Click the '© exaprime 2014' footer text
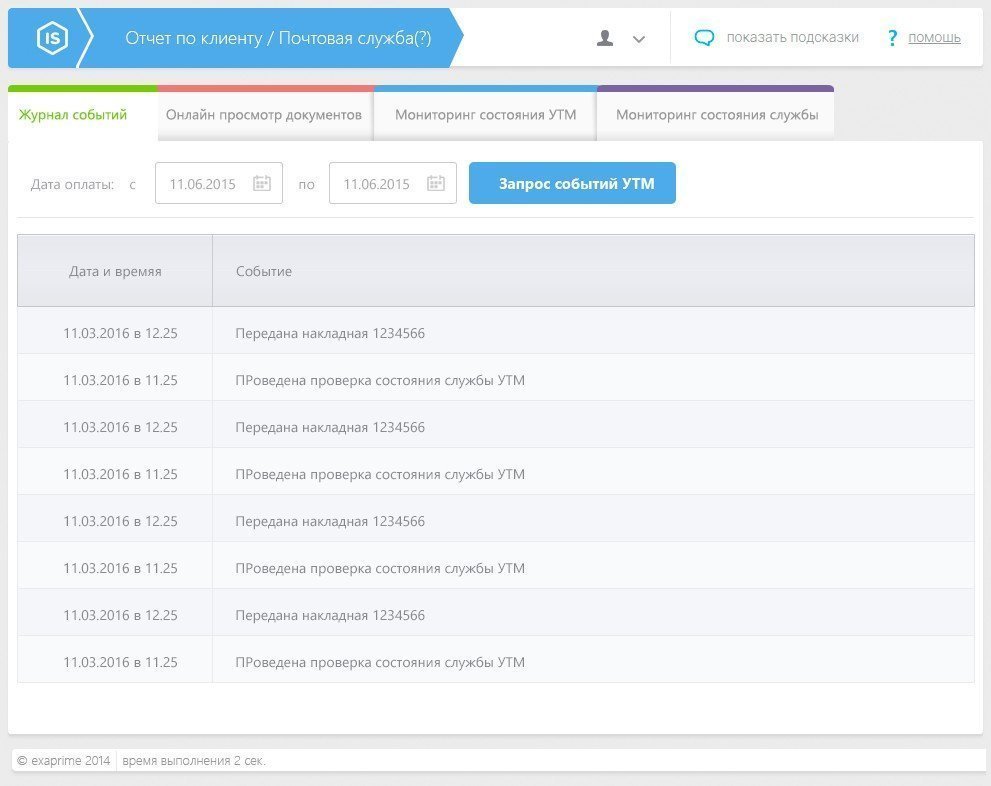This screenshot has width=991, height=786. point(63,761)
